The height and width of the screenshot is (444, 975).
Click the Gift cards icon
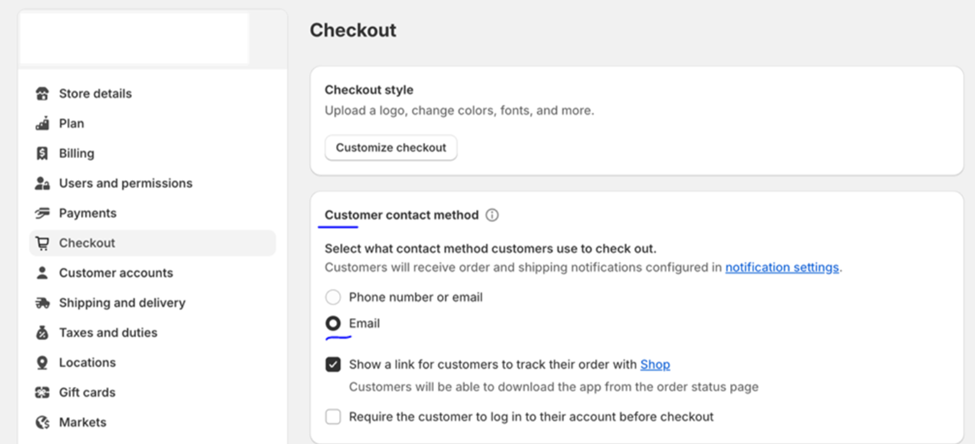point(42,392)
